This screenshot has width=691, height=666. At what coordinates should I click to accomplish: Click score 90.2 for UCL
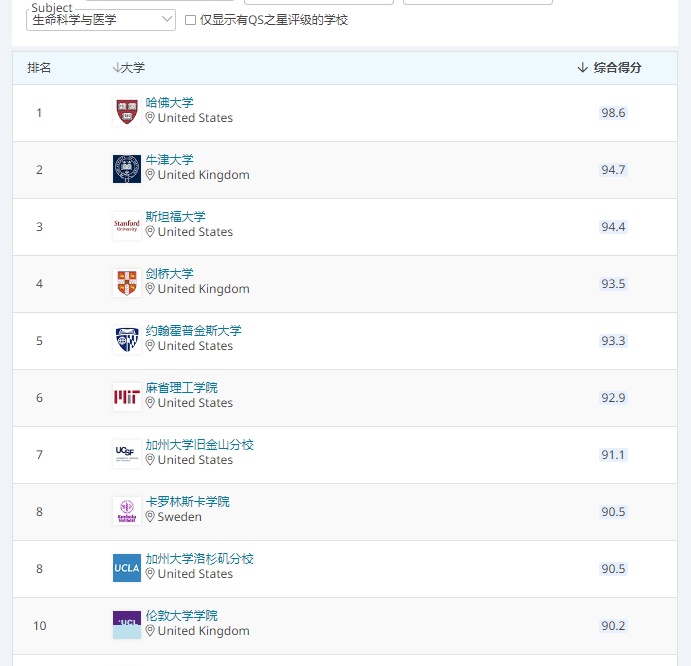[613, 626]
